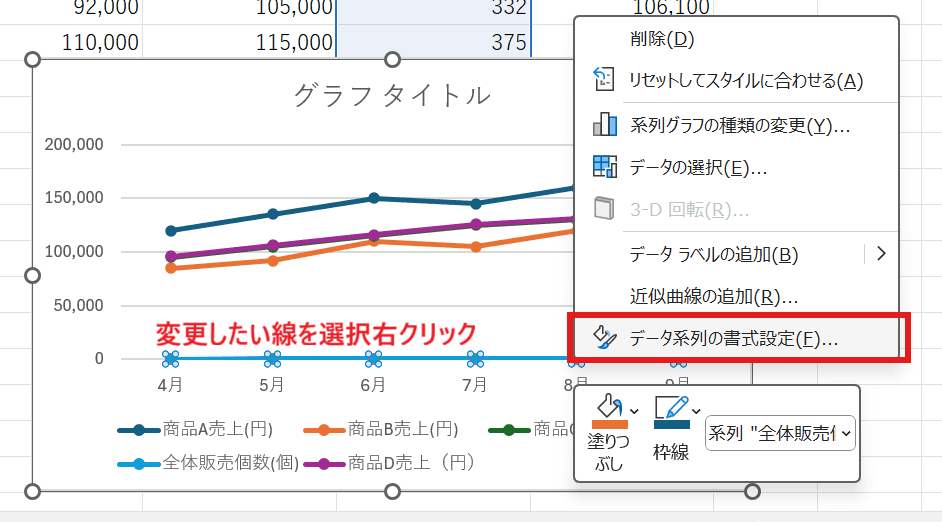Click the 全体販売個数(個) legend marker
This screenshot has width=942, height=522.
[x=138, y=464]
